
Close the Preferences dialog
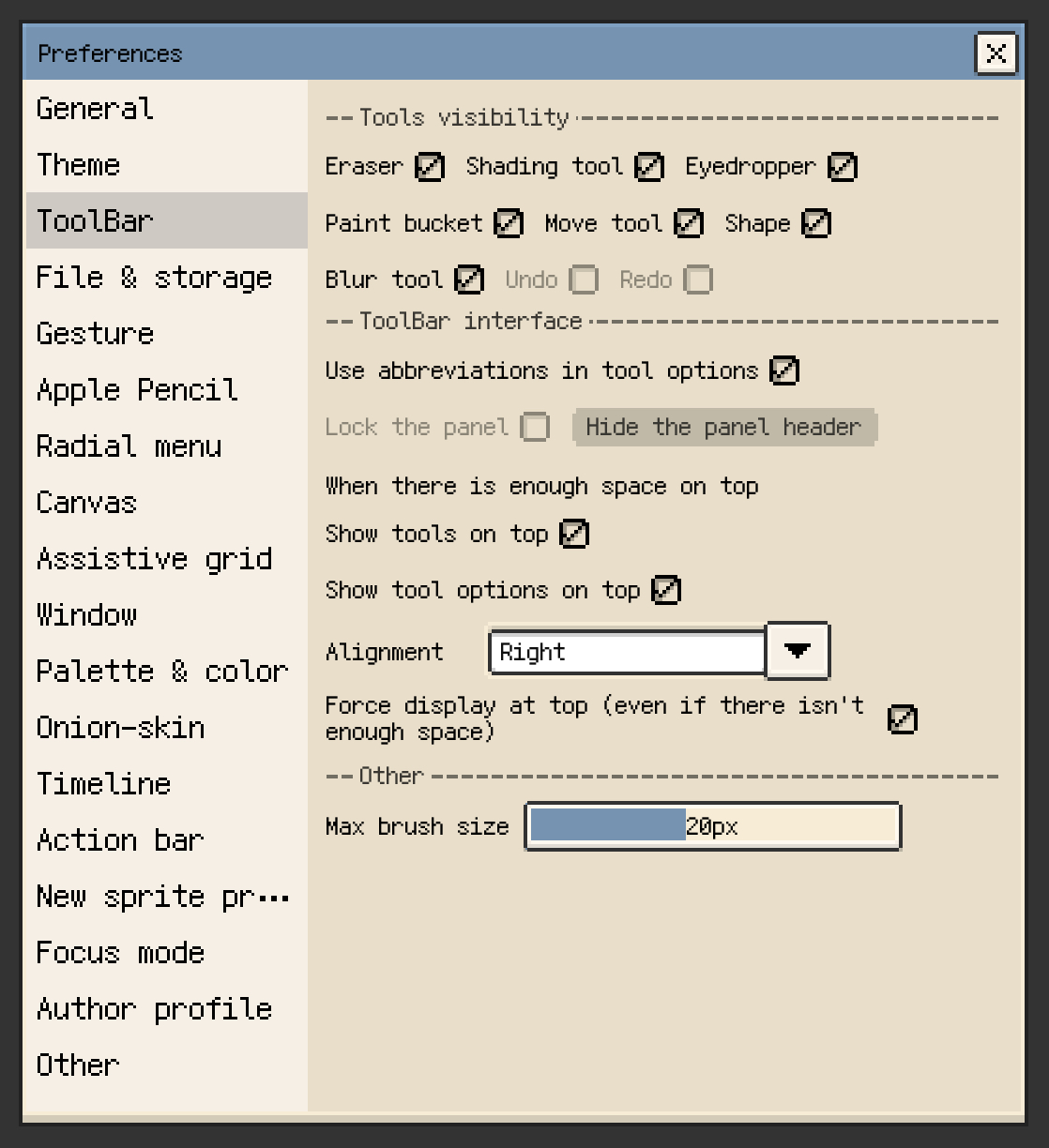[x=996, y=53]
